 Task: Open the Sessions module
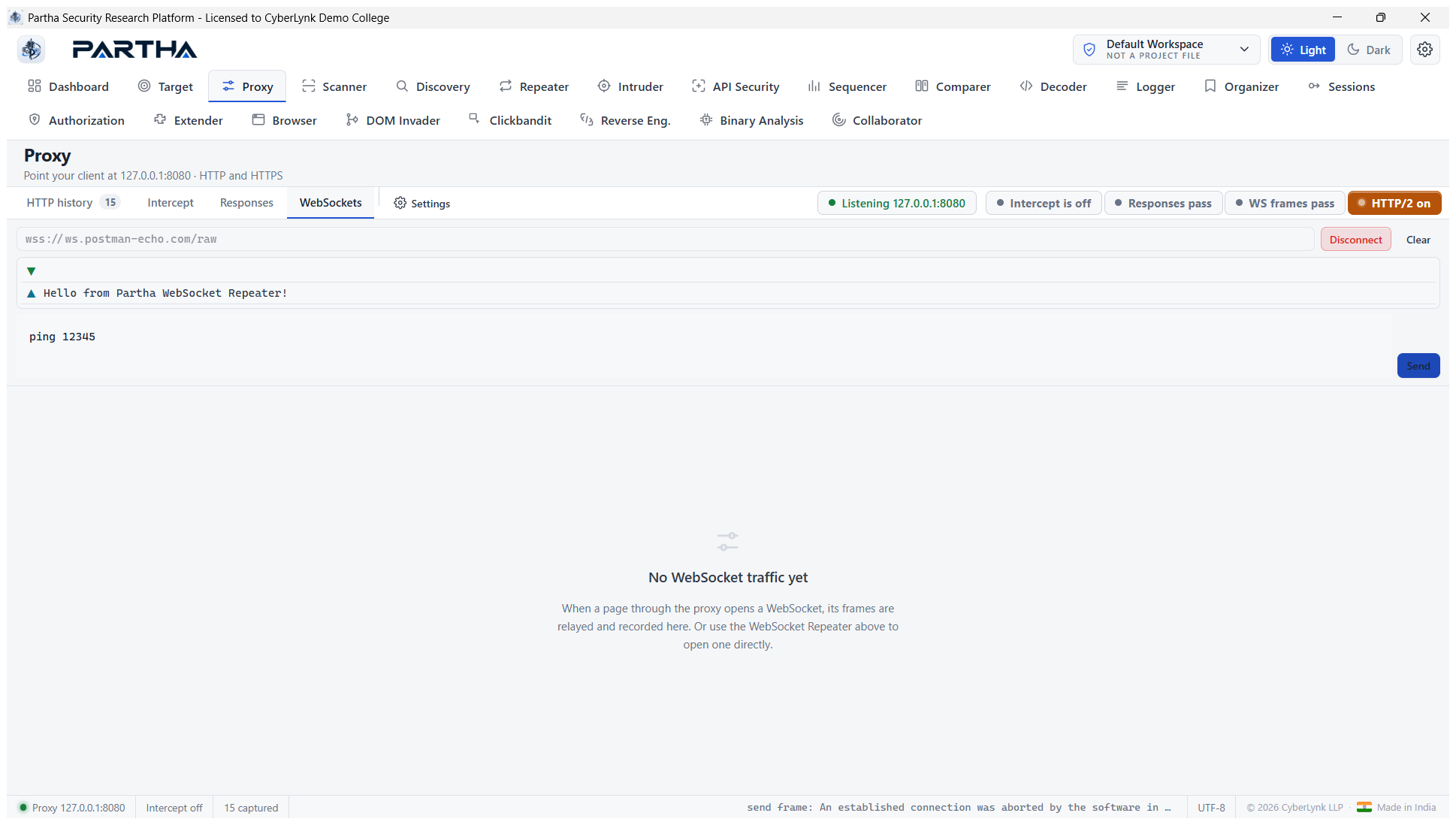point(1341,86)
